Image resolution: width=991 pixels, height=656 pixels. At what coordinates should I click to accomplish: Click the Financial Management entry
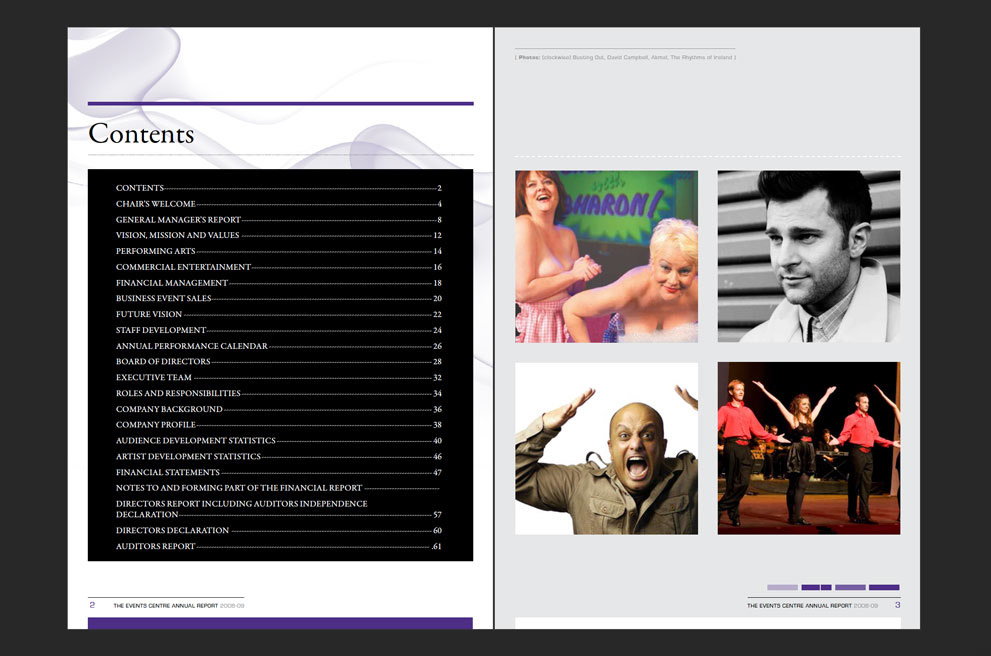(172, 283)
